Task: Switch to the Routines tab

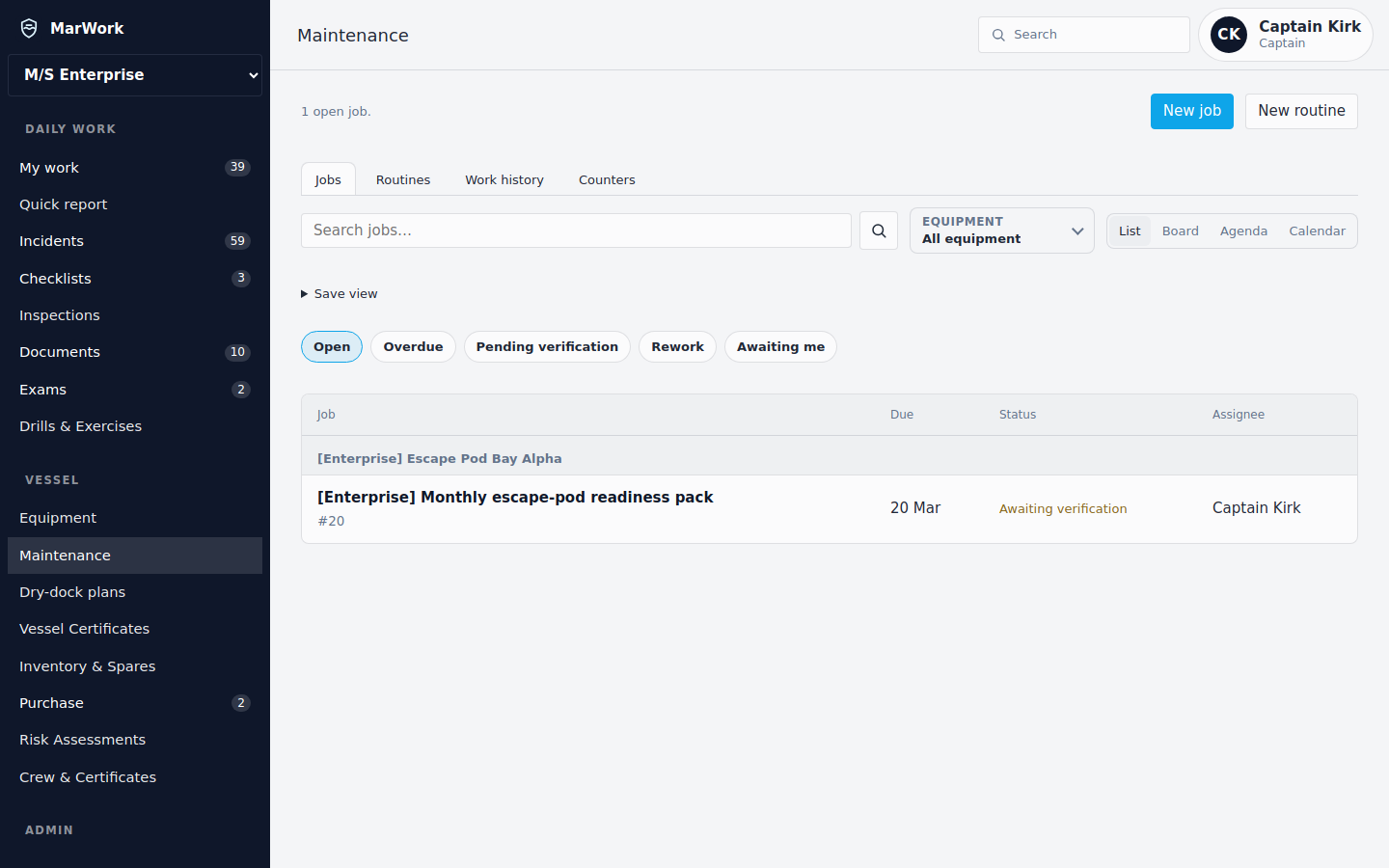Action: point(403,179)
